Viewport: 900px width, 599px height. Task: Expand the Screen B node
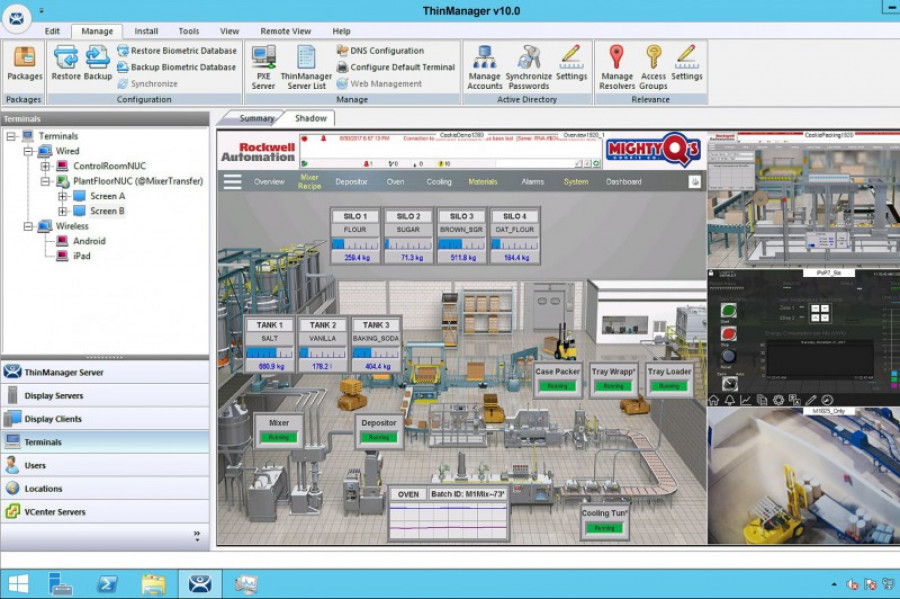63,211
